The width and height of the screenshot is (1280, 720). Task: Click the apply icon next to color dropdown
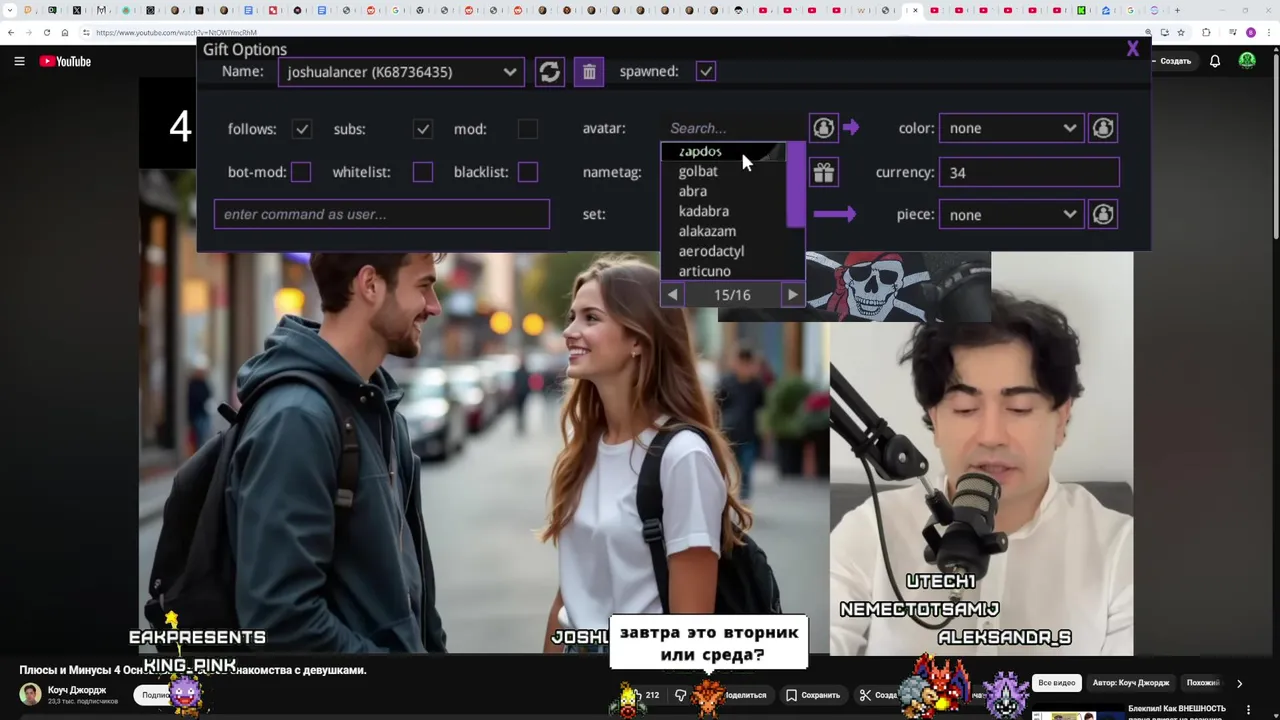[1102, 128]
